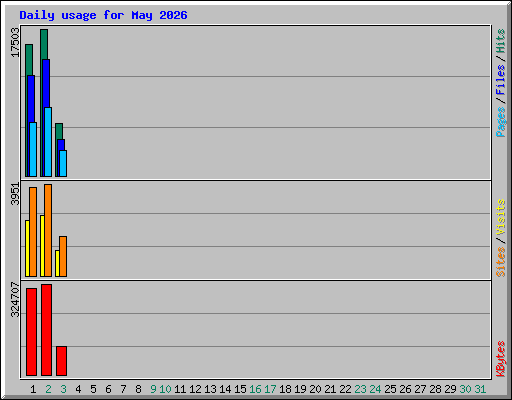
Task: Click the yellow Visits legend label
Action: (x=500, y=217)
